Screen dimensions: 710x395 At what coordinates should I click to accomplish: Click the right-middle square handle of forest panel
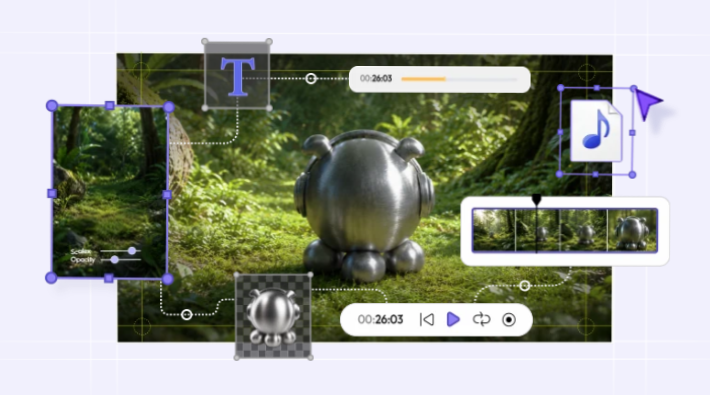coord(167,194)
